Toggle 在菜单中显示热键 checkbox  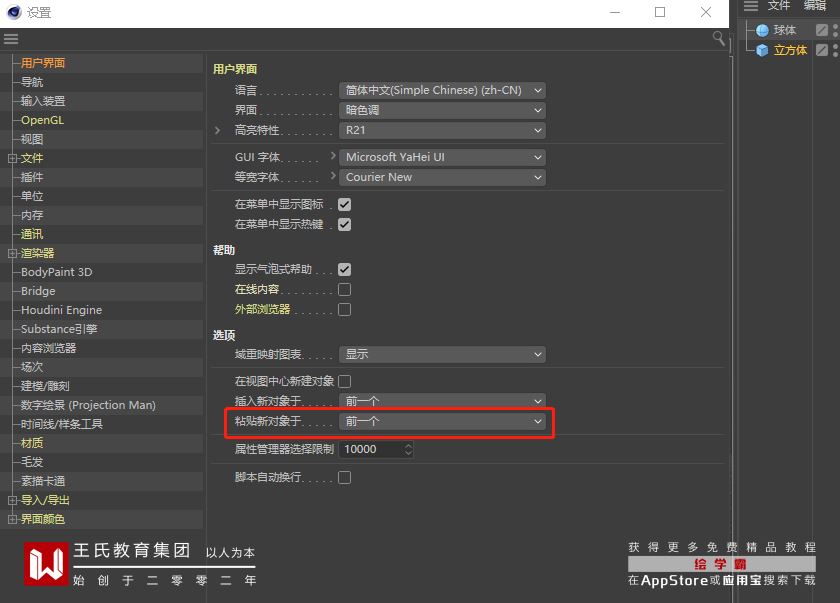click(x=344, y=224)
